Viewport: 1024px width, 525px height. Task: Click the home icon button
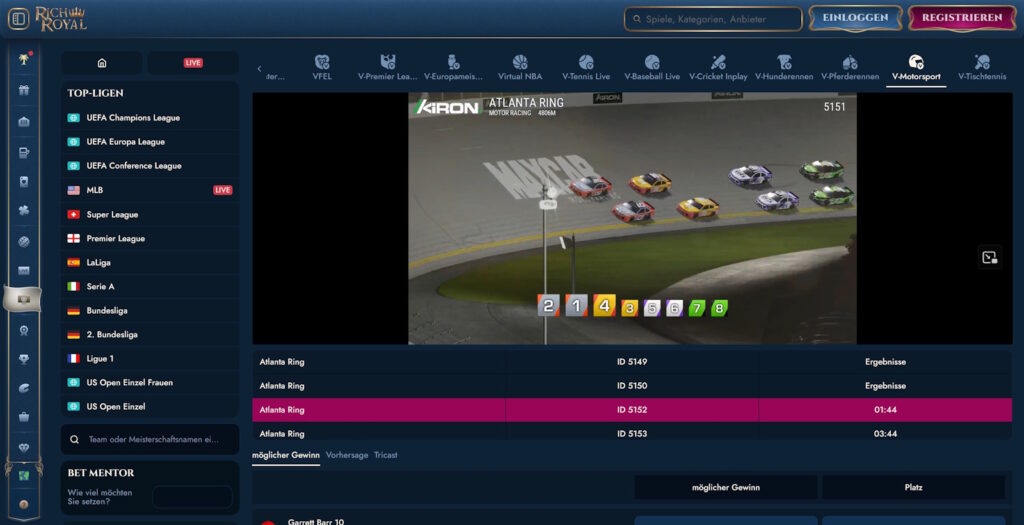(x=102, y=63)
